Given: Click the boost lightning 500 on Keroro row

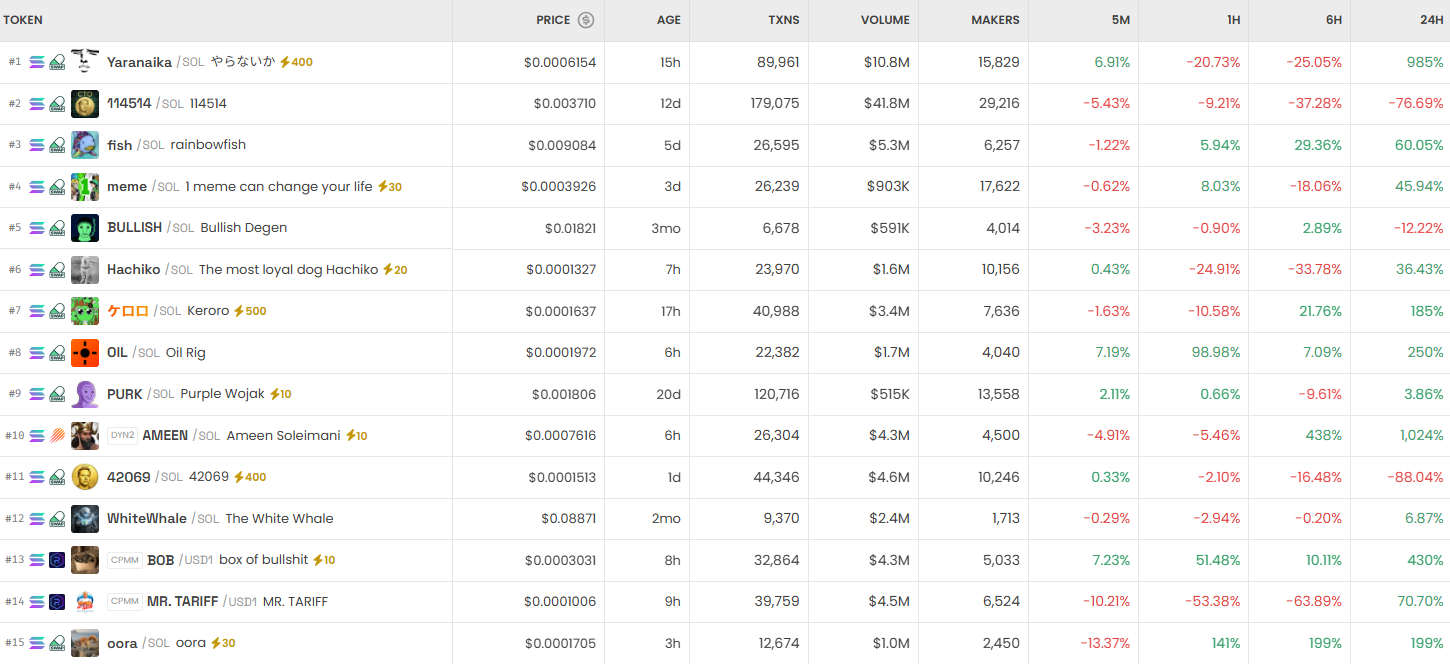Looking at the screenshot, I should click(x=250, y=311).
